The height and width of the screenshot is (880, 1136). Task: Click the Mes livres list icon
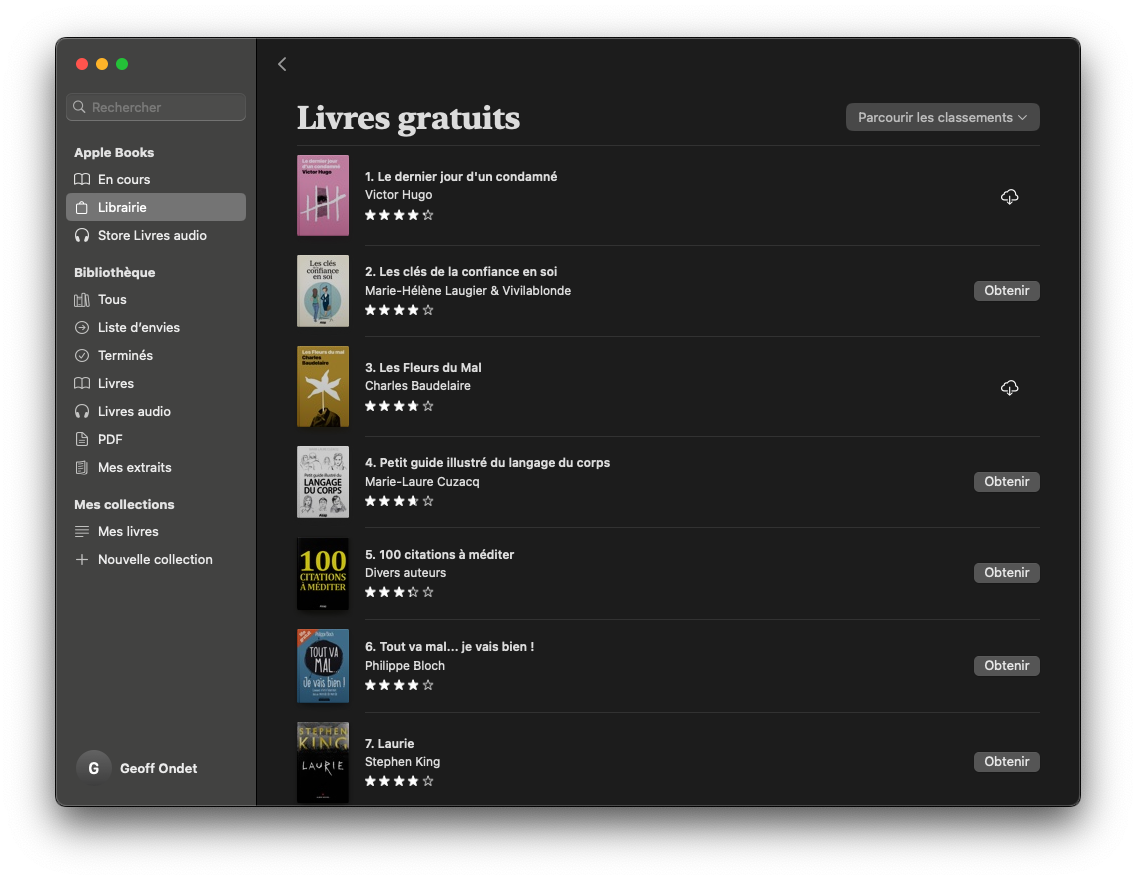pos(82,532)
